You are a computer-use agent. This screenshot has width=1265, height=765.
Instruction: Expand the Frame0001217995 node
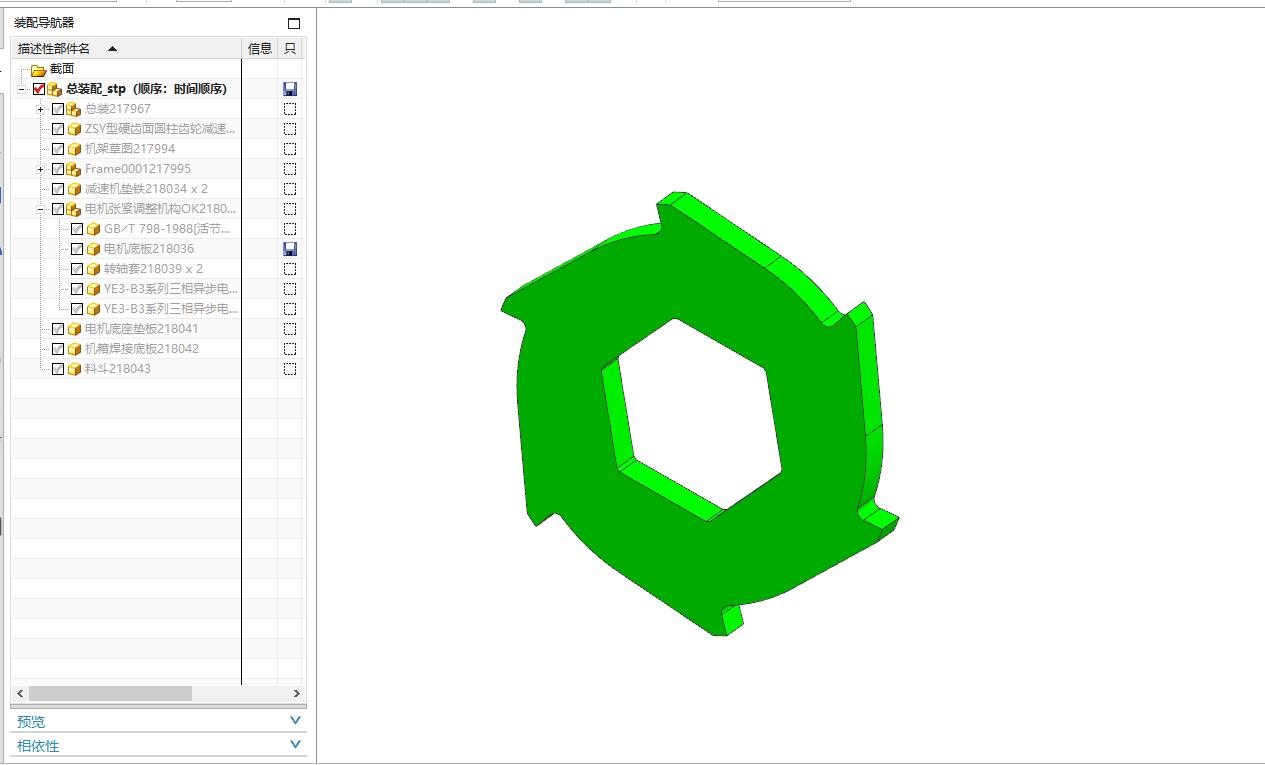[41, 169]
